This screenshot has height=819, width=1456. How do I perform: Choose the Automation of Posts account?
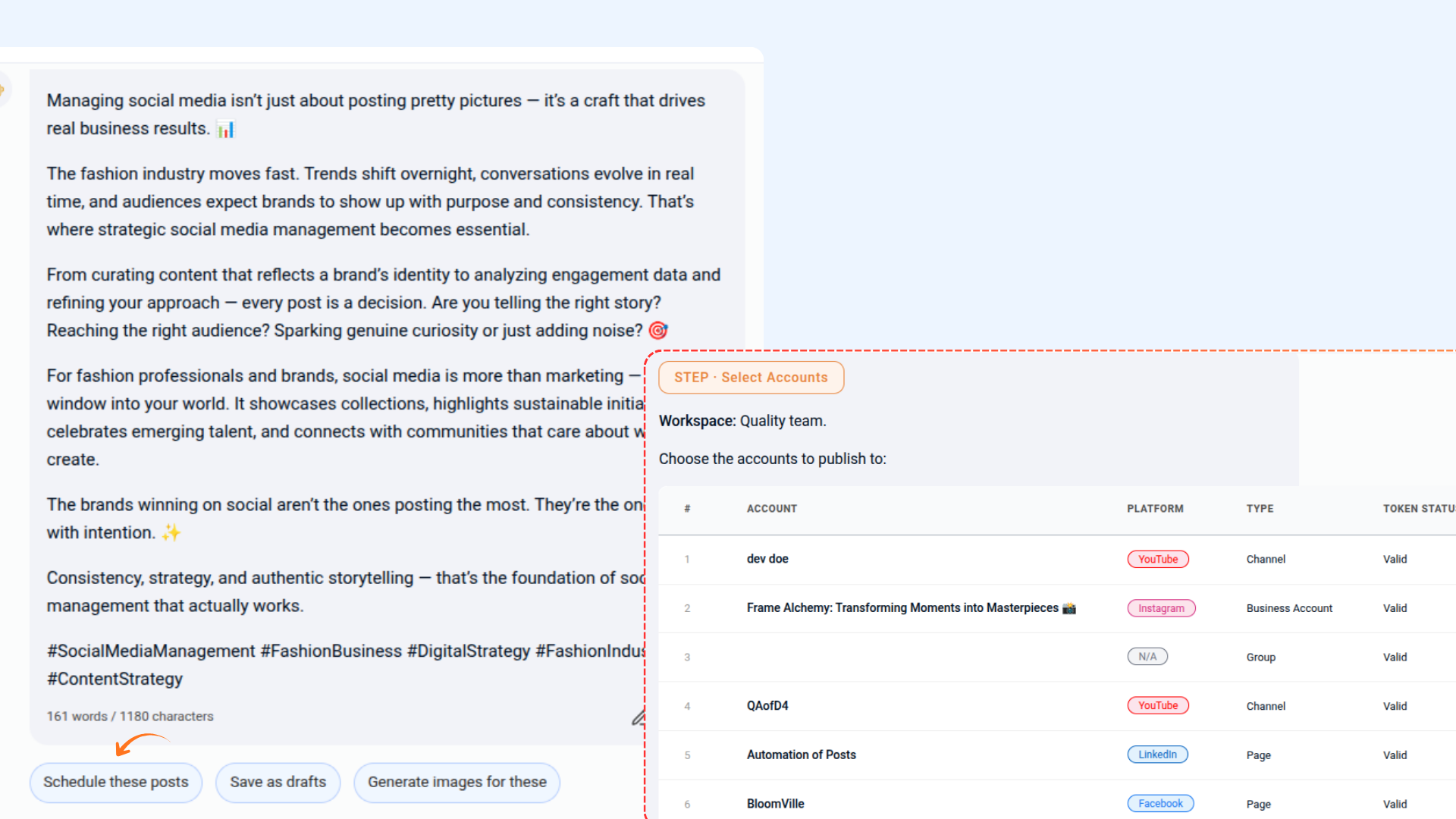801,755
